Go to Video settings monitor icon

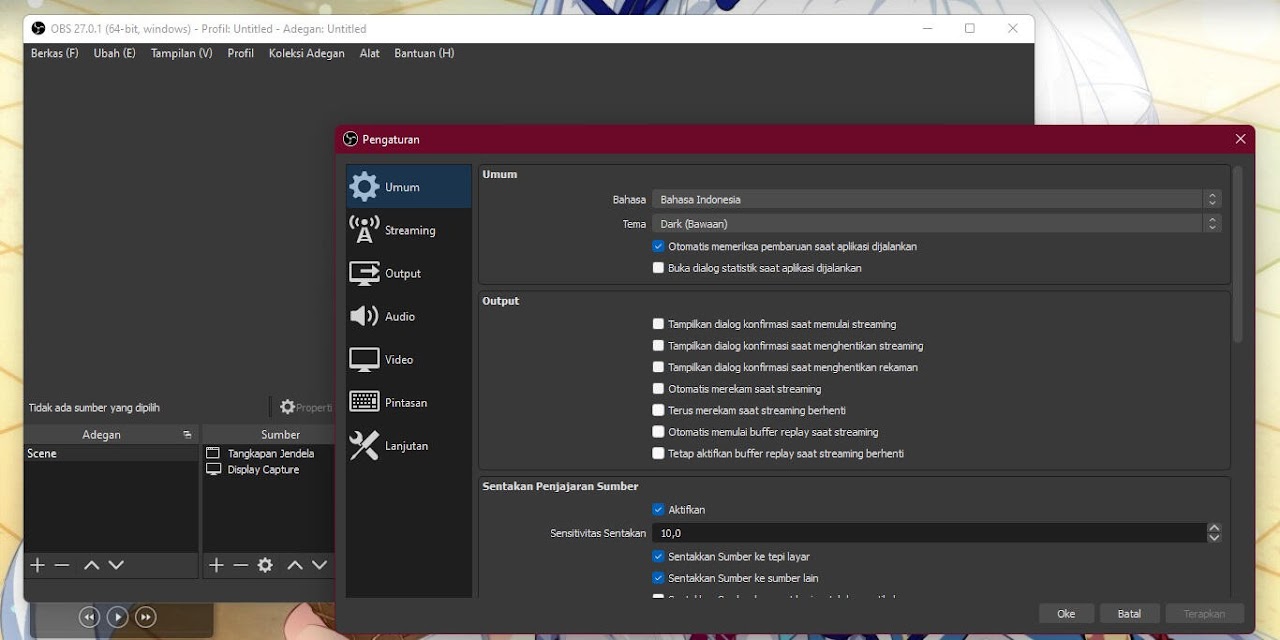coord(364,359)
